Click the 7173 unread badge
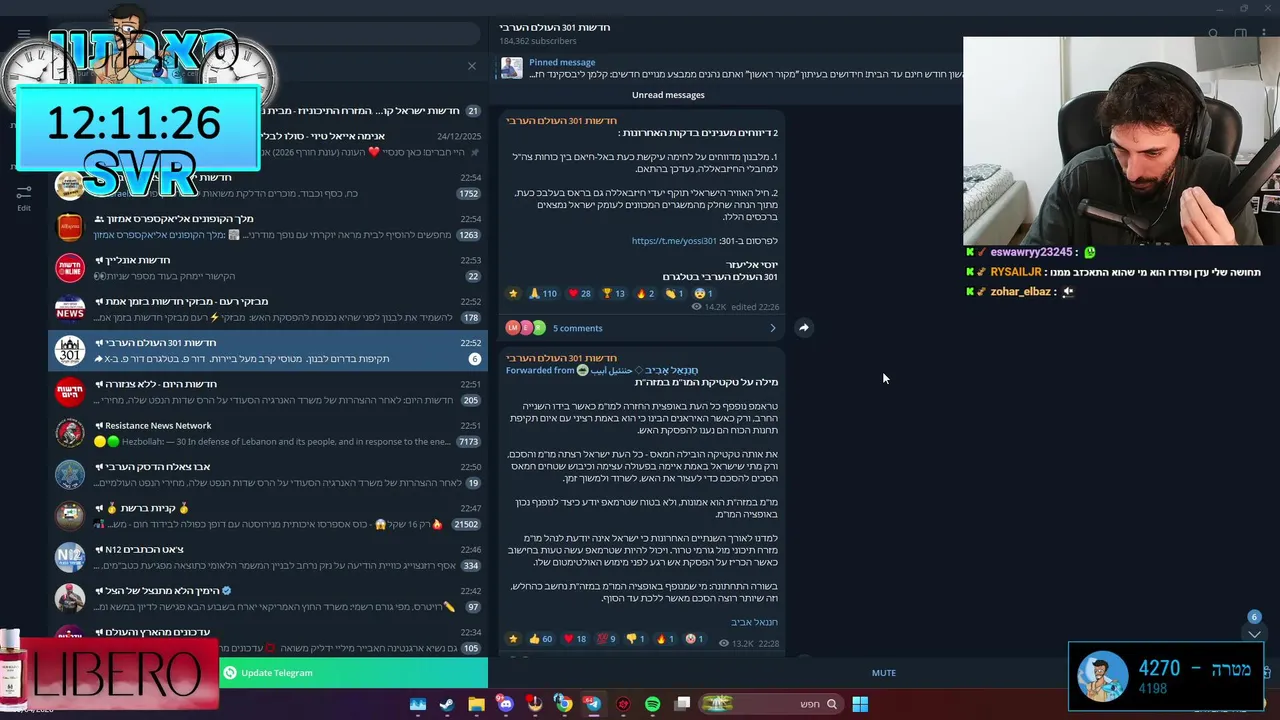This screenshot has height=720, width=1280. tap(468, 441)
